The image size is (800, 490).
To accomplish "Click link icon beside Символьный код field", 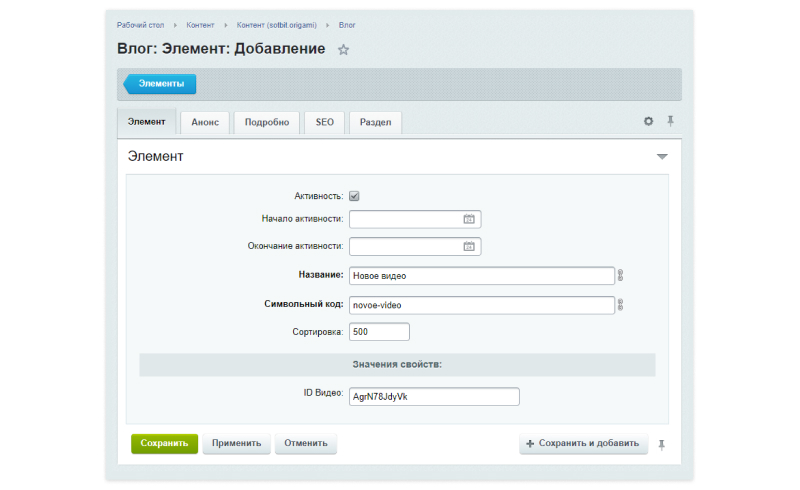I will pos(620,305).
